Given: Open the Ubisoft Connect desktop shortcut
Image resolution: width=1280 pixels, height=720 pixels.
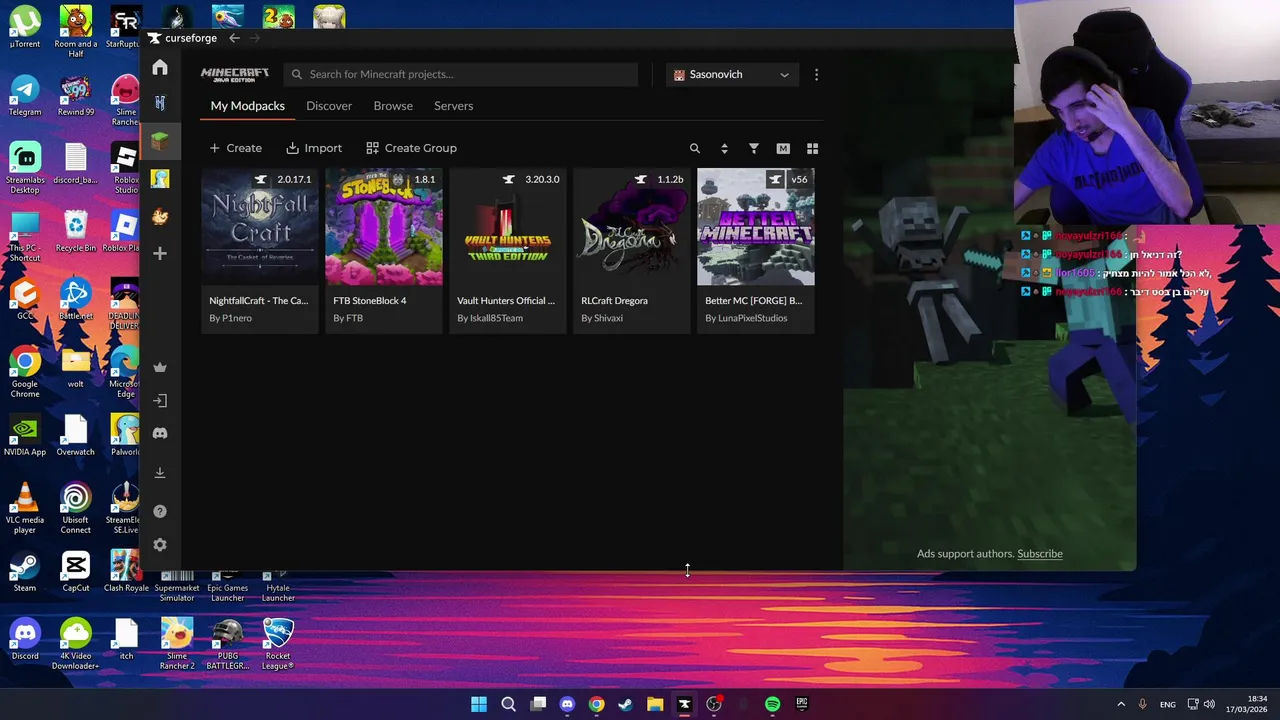Looking at the screenshot, I should click(x=75, y=507).
